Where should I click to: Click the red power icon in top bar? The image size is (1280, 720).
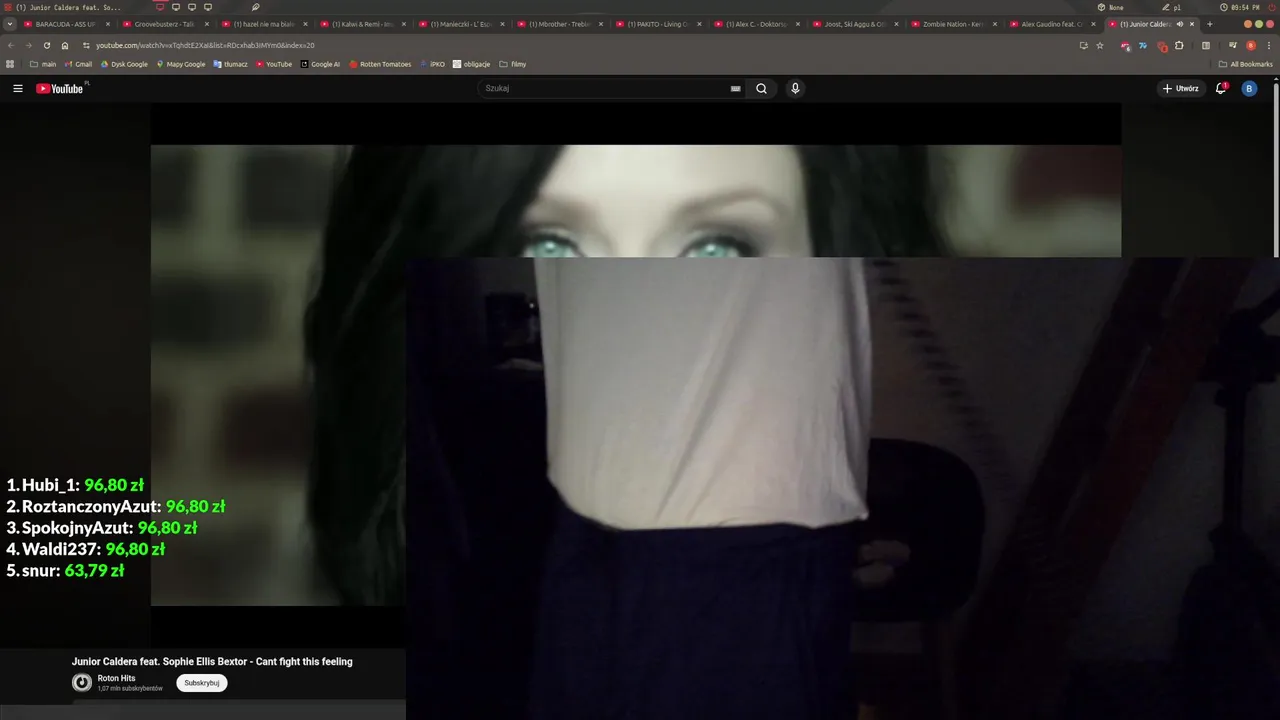click(x=1271, y=7)
